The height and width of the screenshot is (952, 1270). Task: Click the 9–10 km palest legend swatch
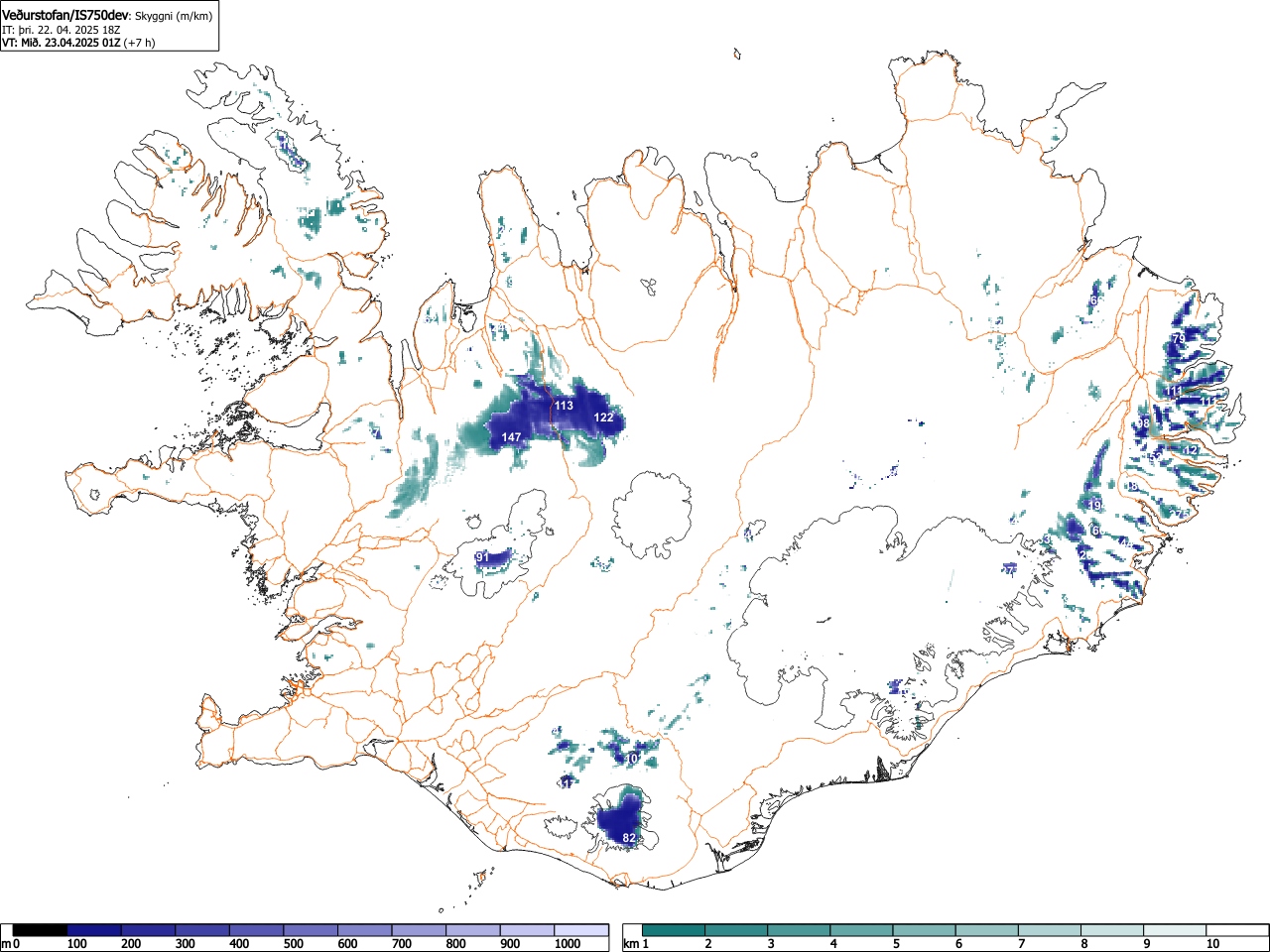[1174, 930]
